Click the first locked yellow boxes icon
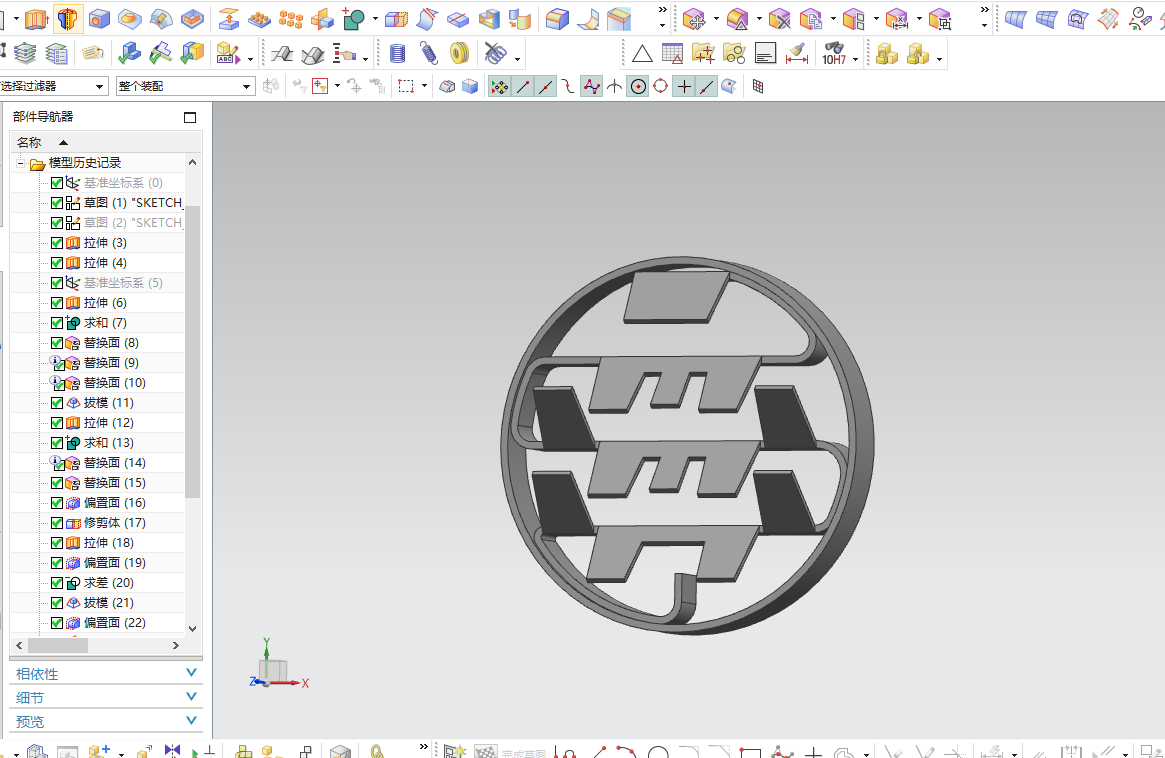The height and width of the screenshot is (758, 1165). tap(886, 54)
